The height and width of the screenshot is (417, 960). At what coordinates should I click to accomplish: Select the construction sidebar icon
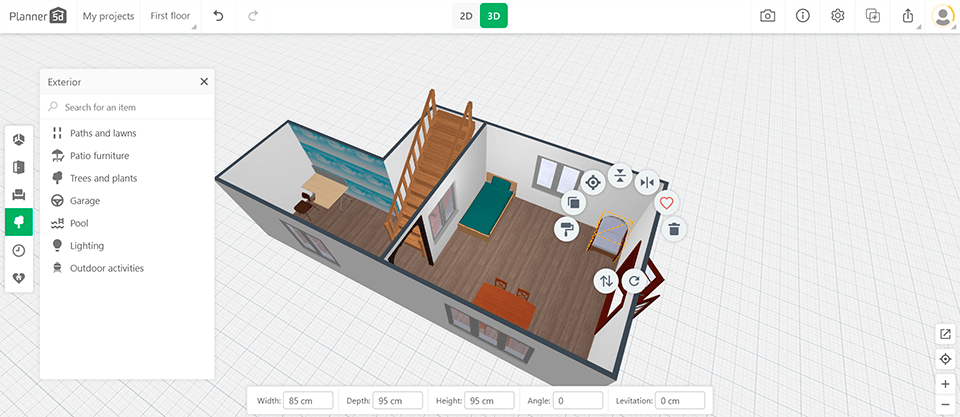point(19,140)
